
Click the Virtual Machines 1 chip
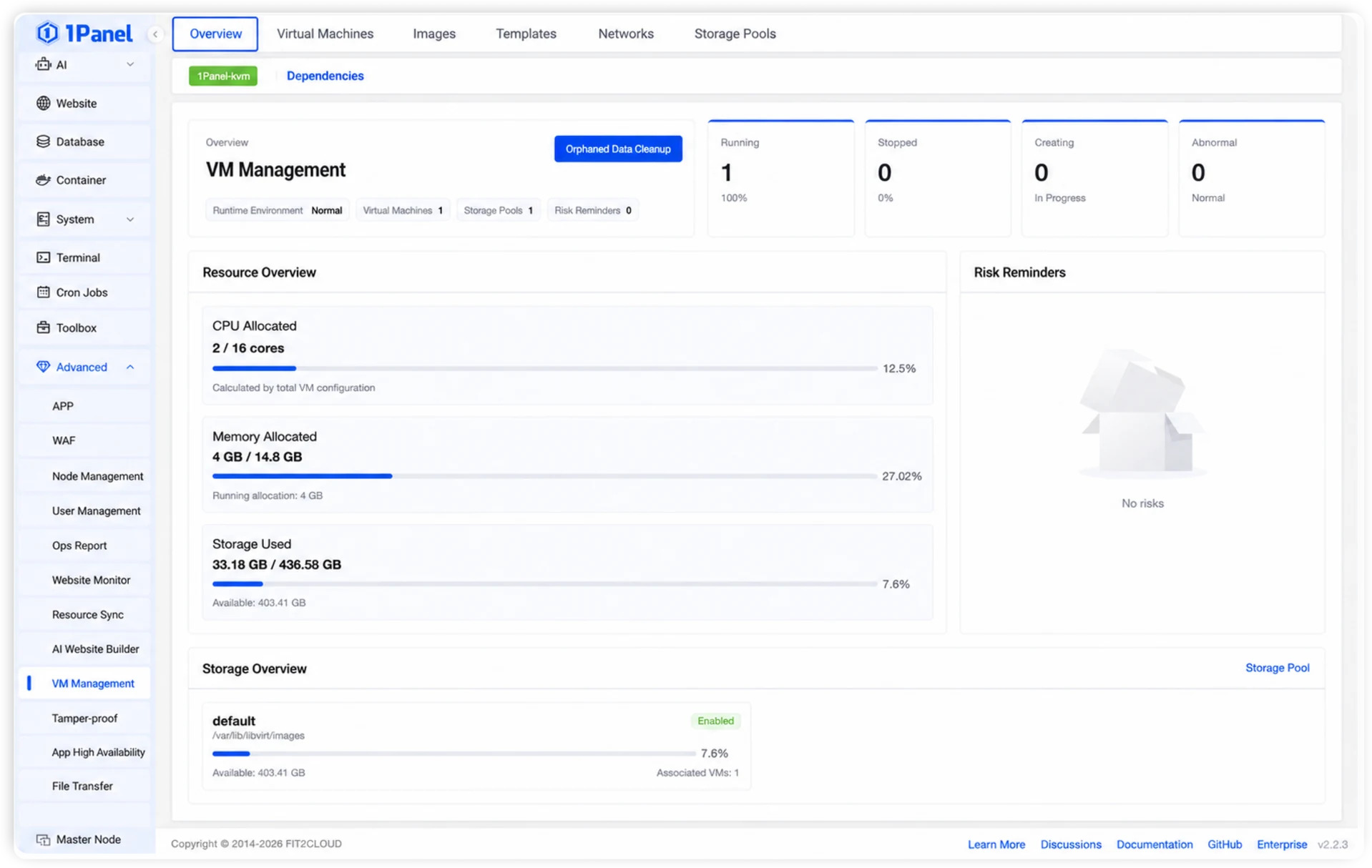[x=403, y=210]
